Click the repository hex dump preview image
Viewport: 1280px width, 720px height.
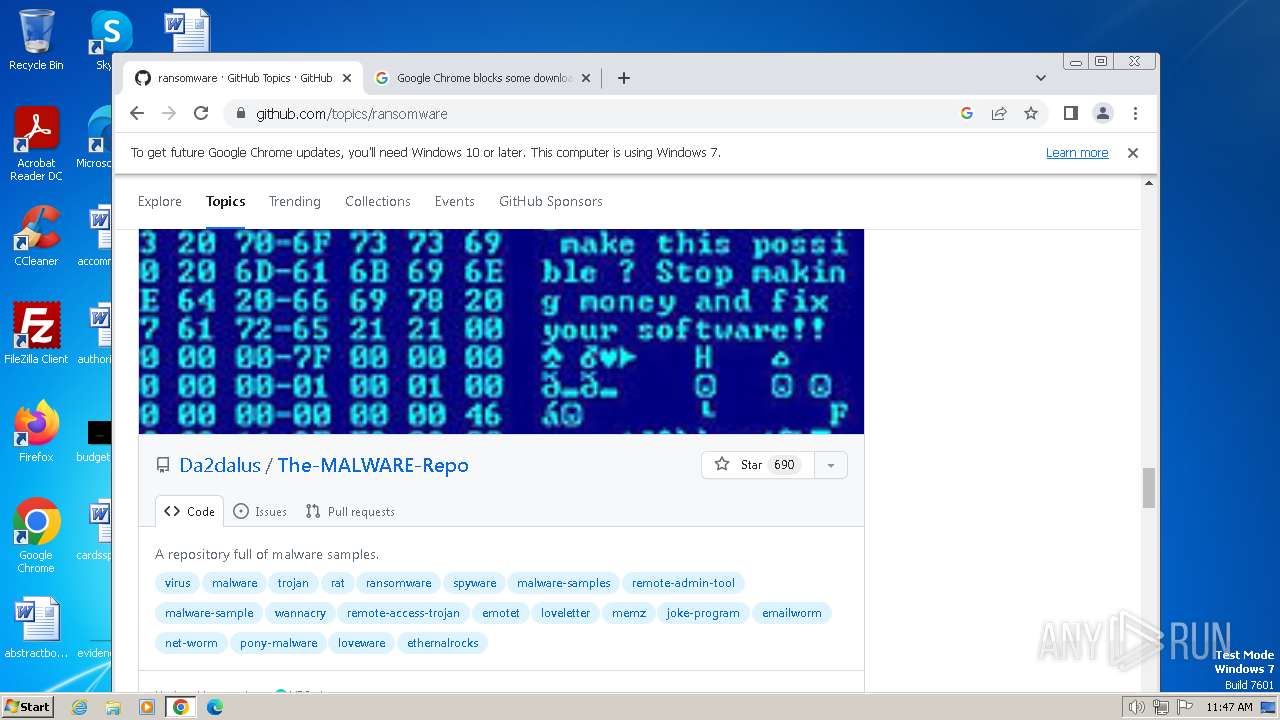click(x=501, y=331)
